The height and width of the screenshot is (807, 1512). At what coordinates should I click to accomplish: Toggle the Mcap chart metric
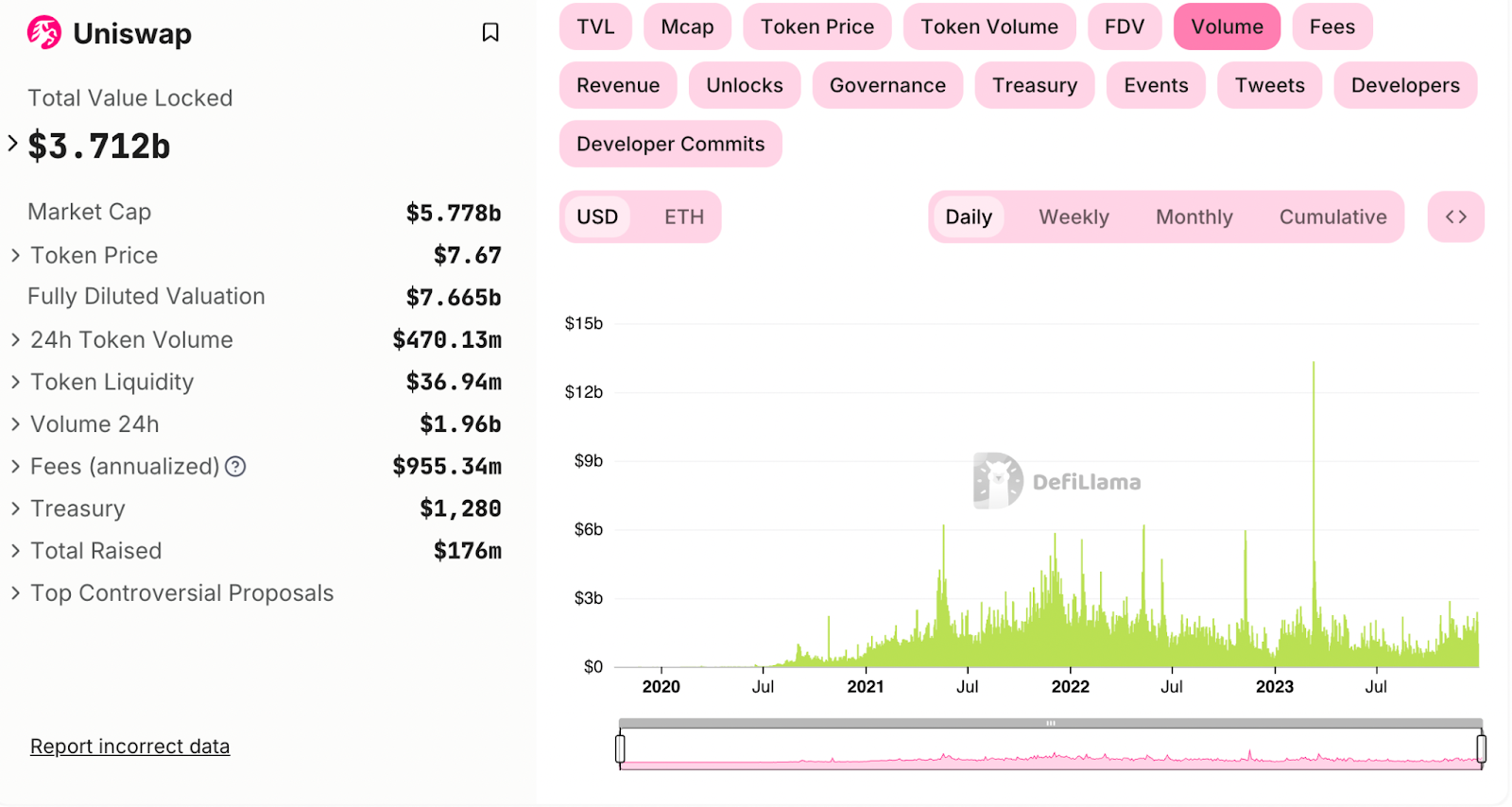pos(687,26)
